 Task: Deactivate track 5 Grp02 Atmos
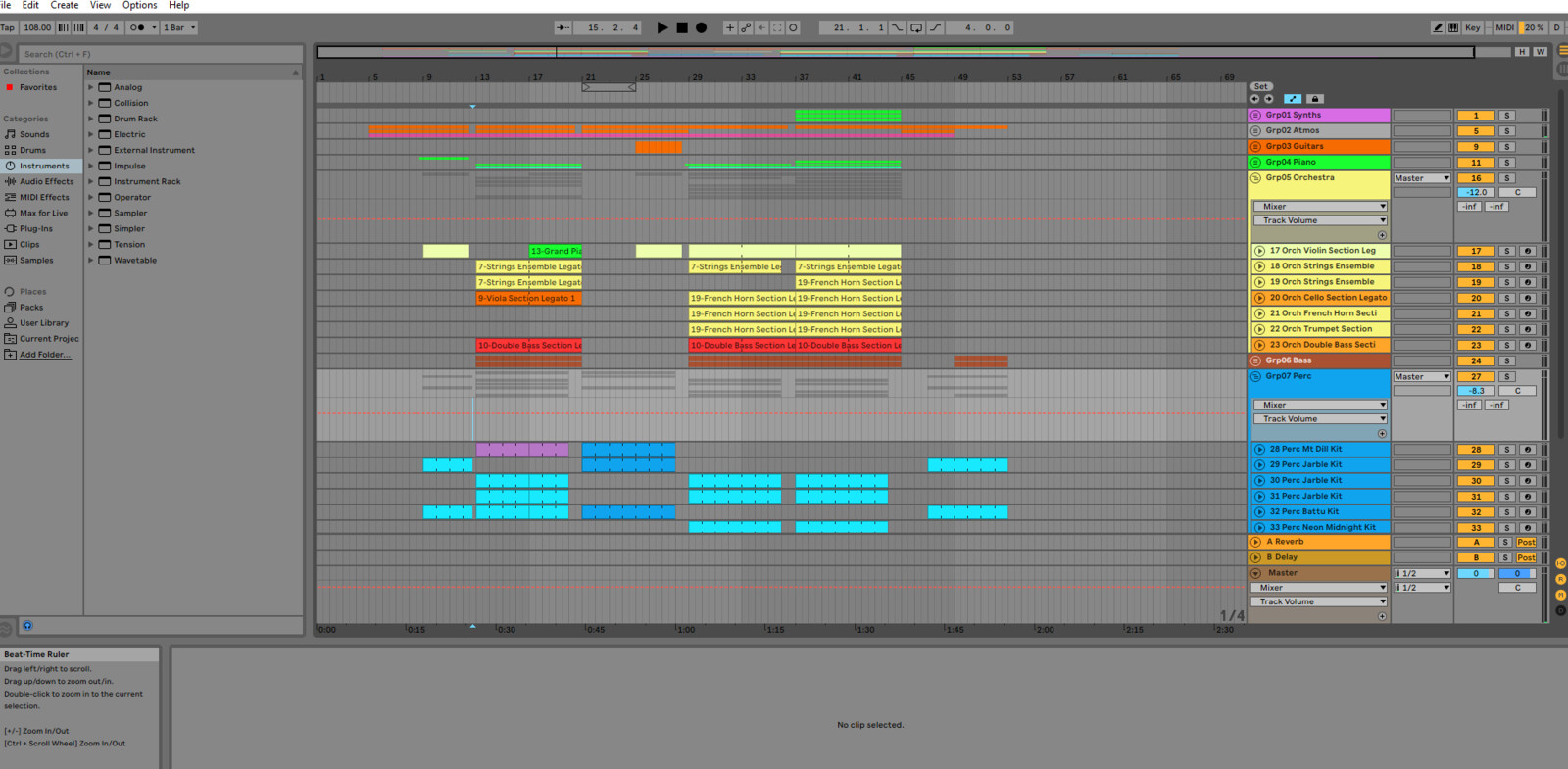[x=1476, y=131]
